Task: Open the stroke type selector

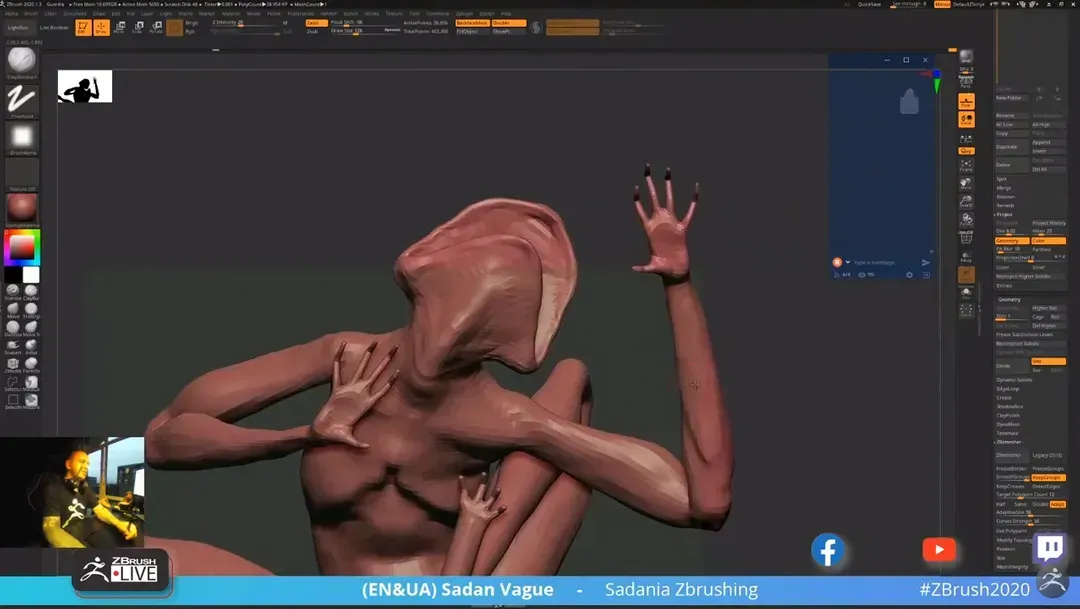Action: [22, 99]
